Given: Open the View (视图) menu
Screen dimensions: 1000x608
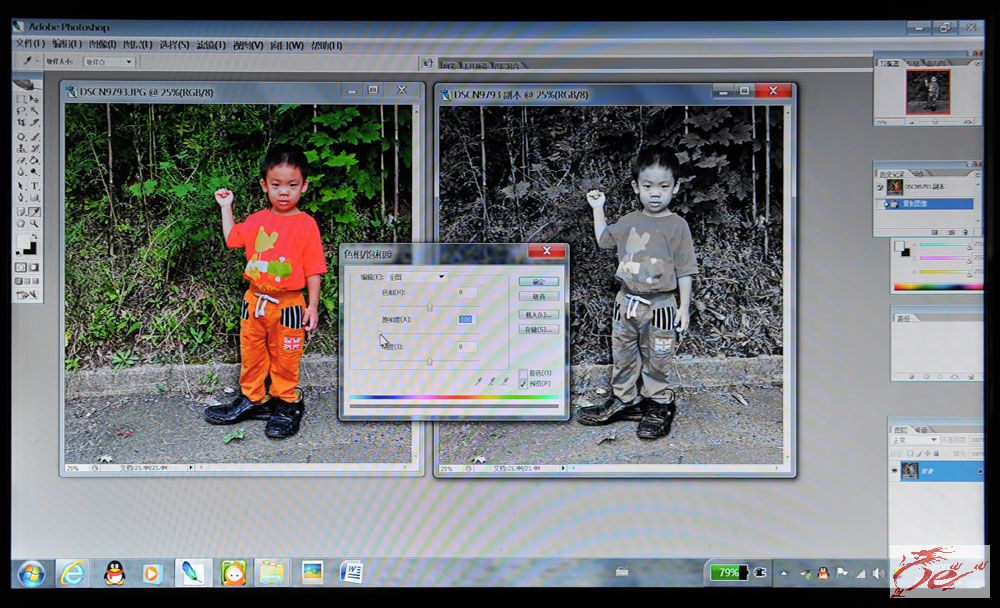Looking at the screenshot, I should (x=248, y=45).
